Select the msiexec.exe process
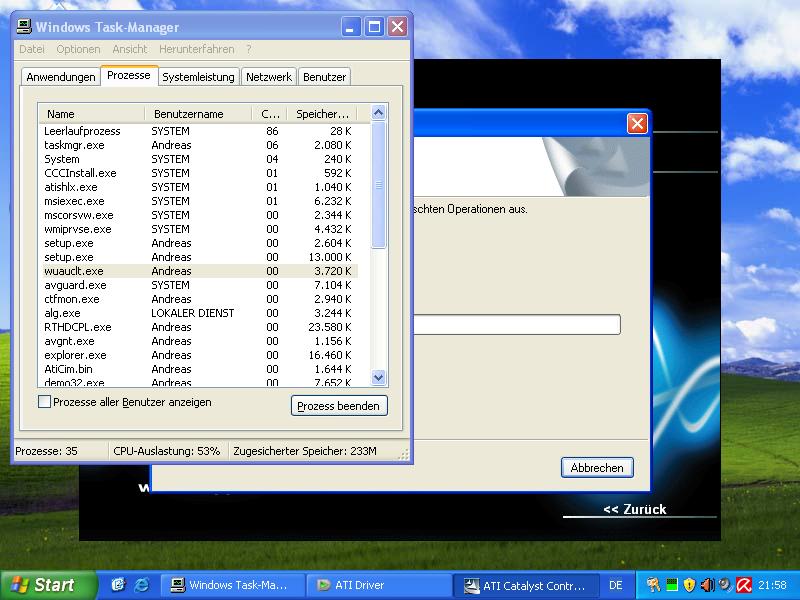 pyautogui.click(x=198, y=201)
